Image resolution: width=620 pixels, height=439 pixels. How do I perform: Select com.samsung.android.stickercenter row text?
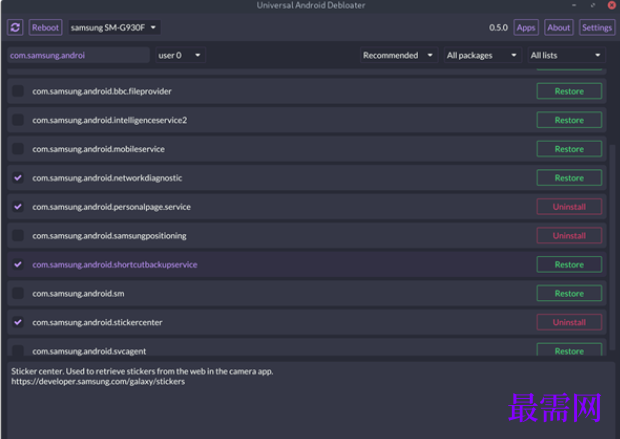97,322
